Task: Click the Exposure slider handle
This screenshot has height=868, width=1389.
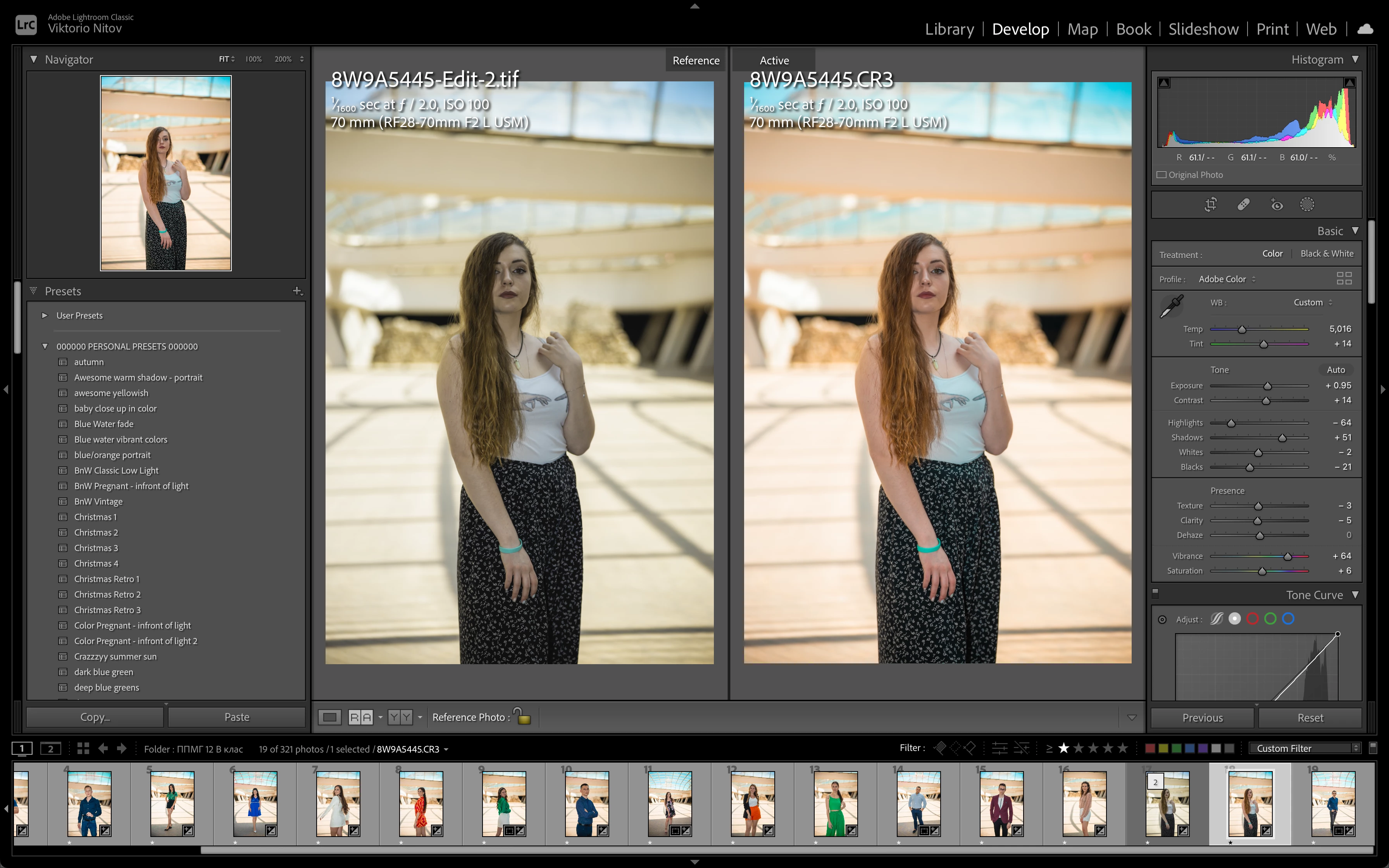Action: click(x=1267, y=386)
